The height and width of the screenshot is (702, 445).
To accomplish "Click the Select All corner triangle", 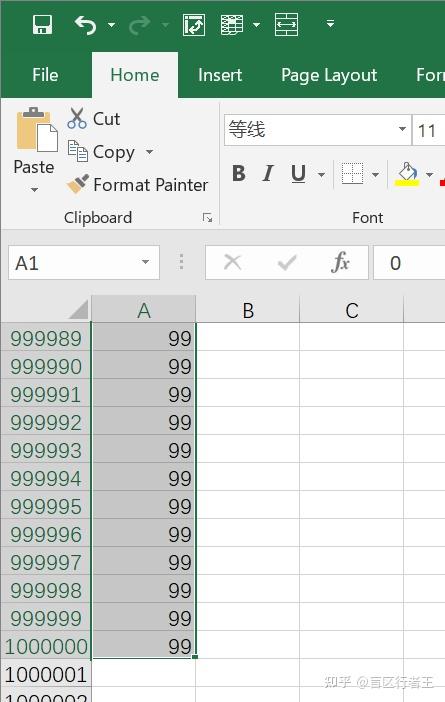I will click(x=79, y=309).
